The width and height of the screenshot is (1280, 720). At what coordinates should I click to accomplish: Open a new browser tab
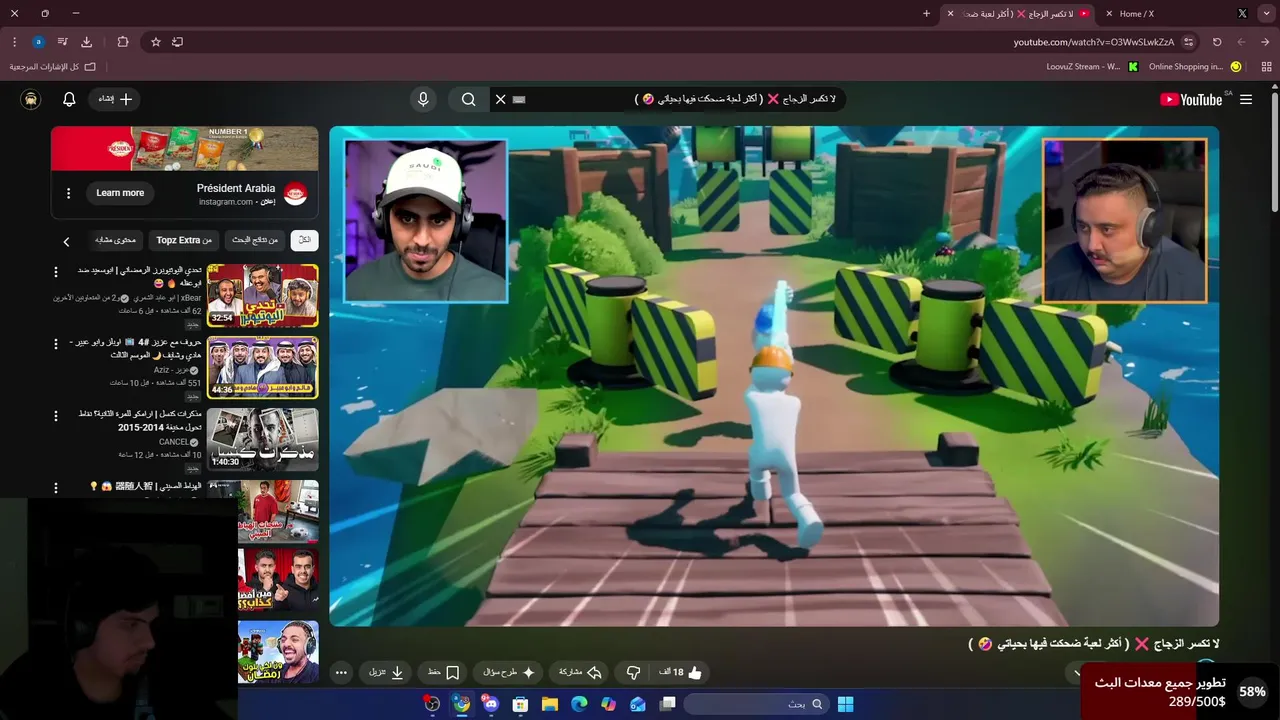click(926, 14)
